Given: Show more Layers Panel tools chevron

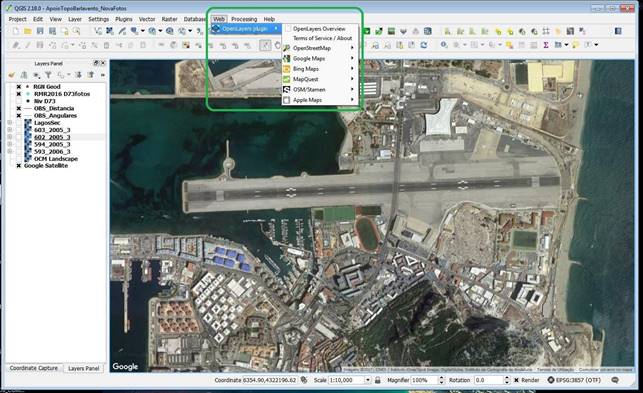Looking at the screenshot, I should click(x=103, y=75).
